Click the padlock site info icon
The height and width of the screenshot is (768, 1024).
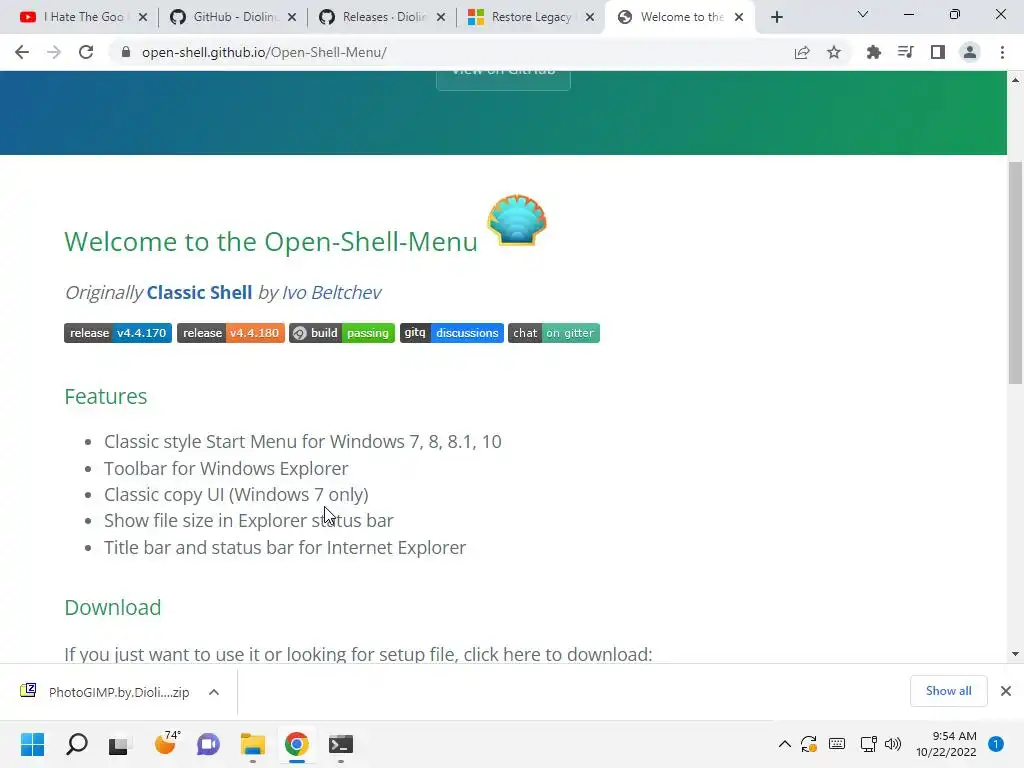(x=126, y=52)
